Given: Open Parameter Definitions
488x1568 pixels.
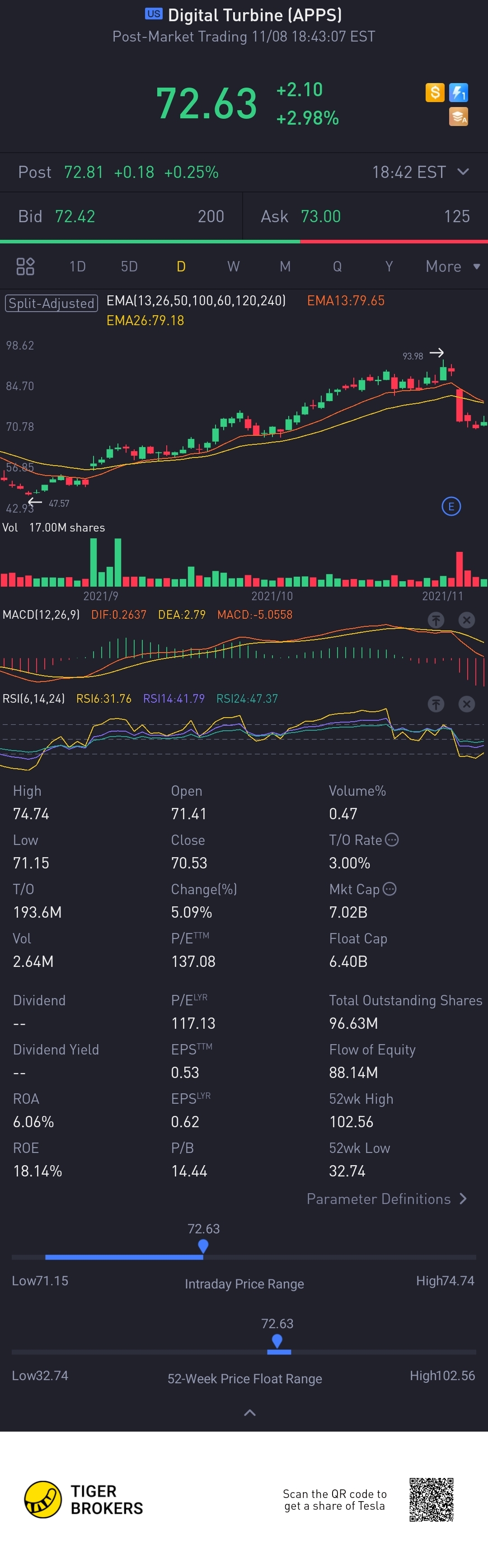Looking at the screenshot, I should click(387, 1199).
